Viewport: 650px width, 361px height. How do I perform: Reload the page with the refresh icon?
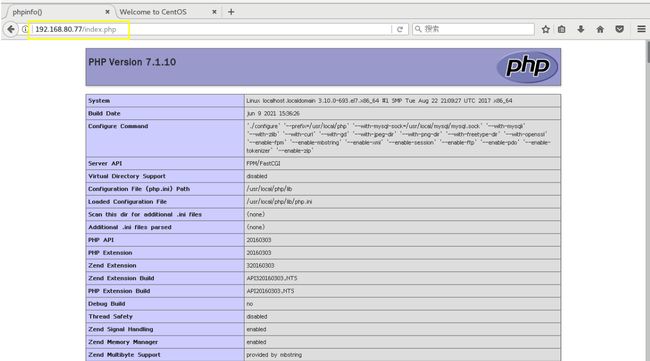(400, 29)
